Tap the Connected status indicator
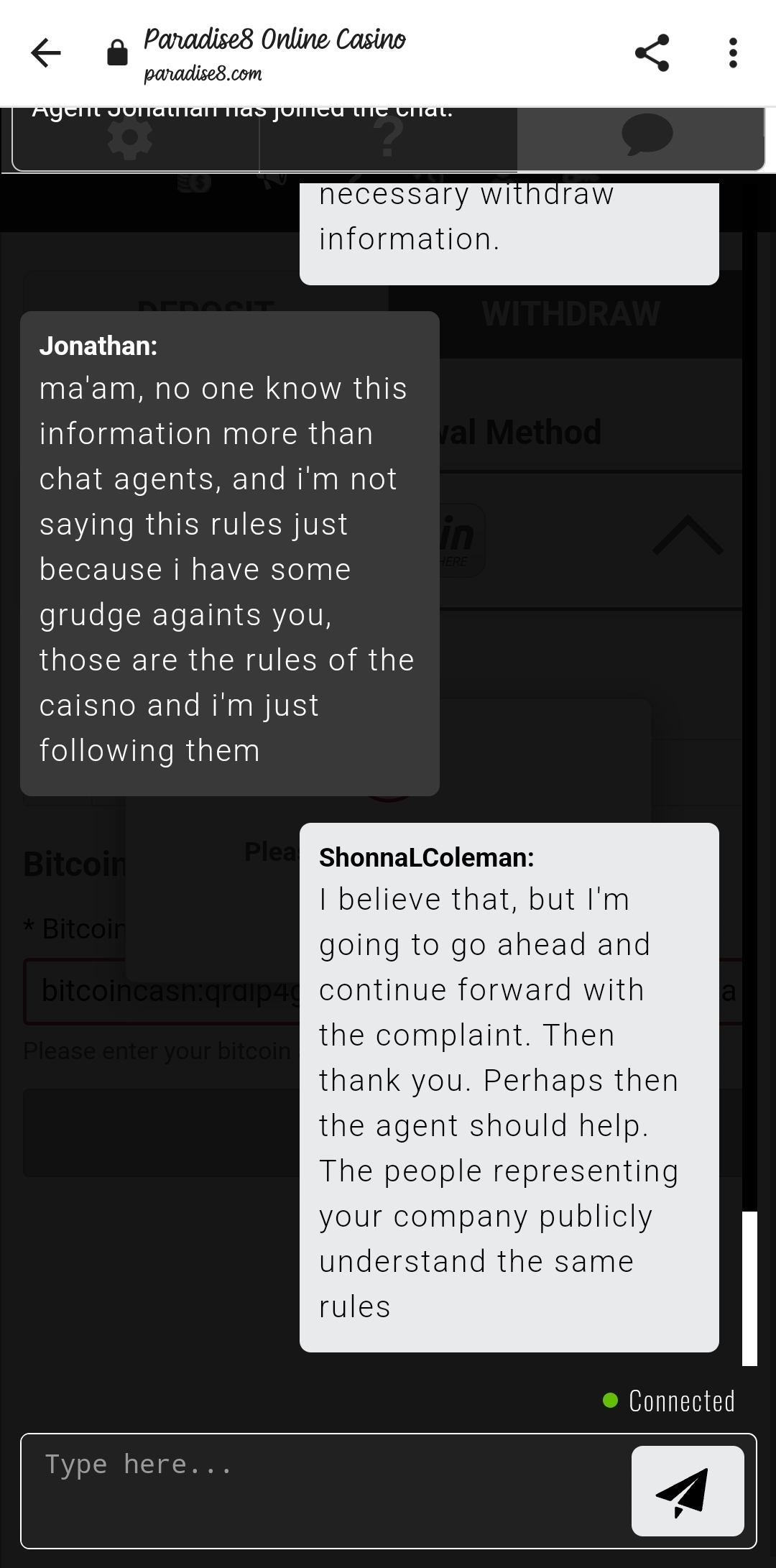Screen dimensions: 776x1568 tap(670, 1401)
